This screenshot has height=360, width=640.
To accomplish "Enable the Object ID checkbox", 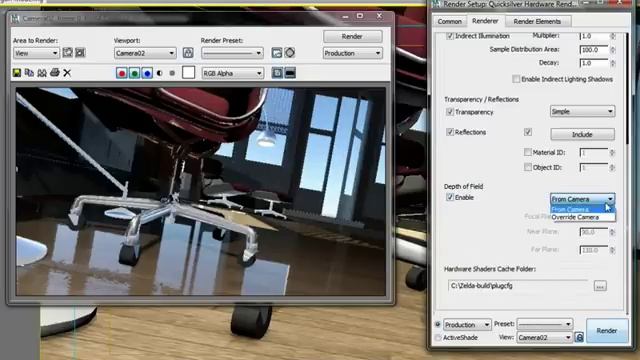I will (x=527, y=167).
